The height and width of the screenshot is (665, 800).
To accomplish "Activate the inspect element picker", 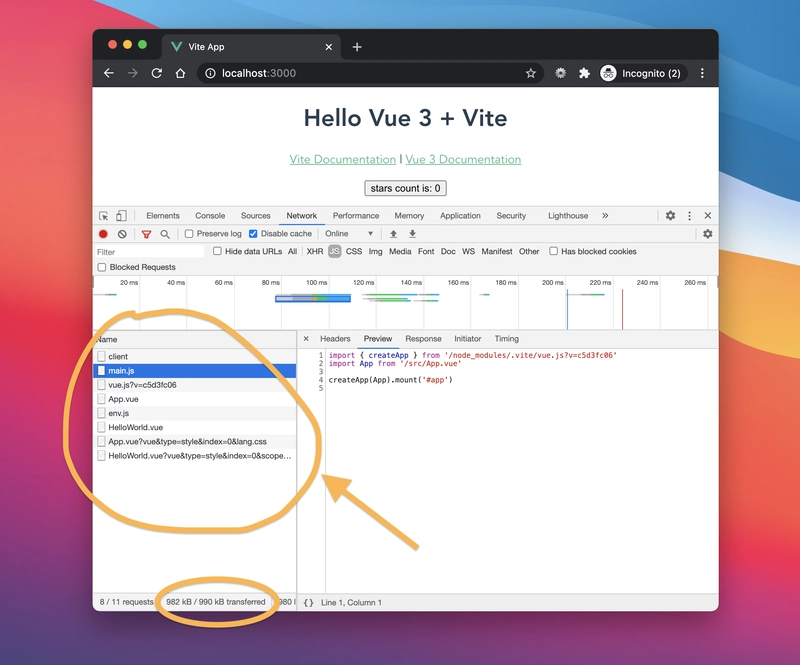I will 104,216.
